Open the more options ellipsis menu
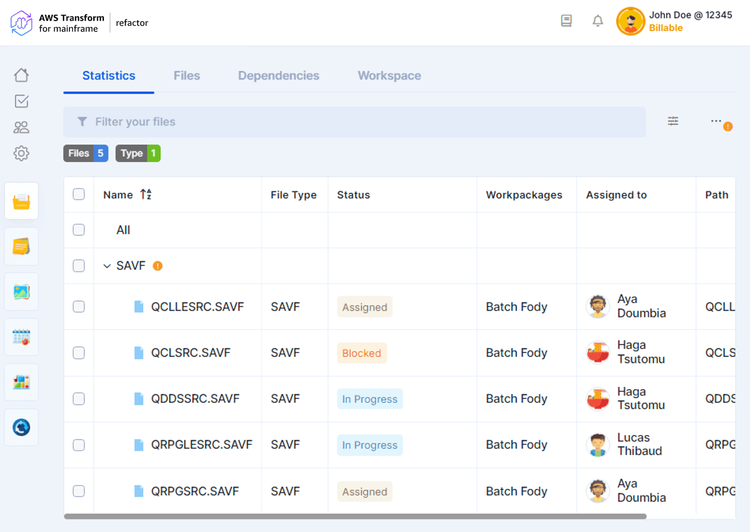Screen dimensions: 750x532 [x=716, y=121]
